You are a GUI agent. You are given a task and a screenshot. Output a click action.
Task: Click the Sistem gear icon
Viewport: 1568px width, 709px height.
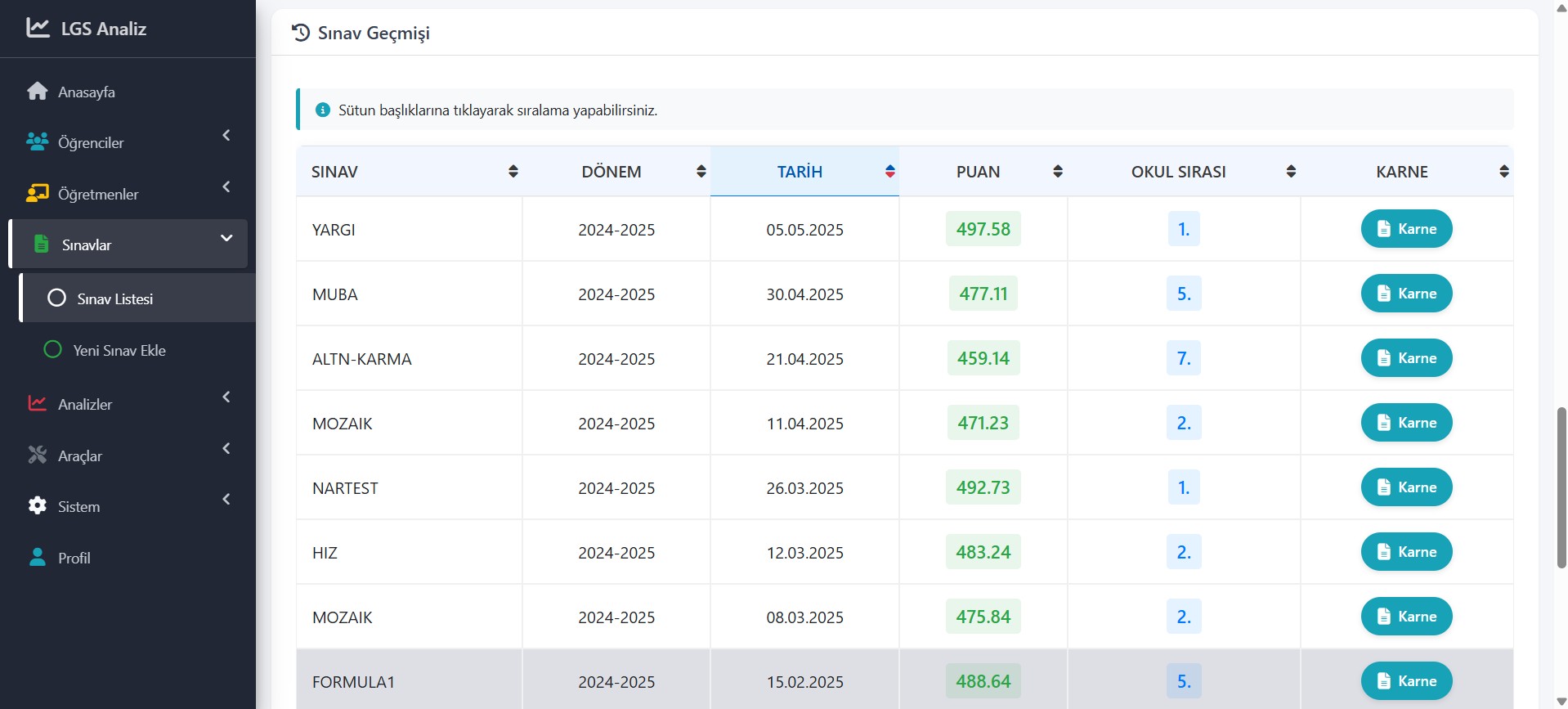click(x=38, y=506)
